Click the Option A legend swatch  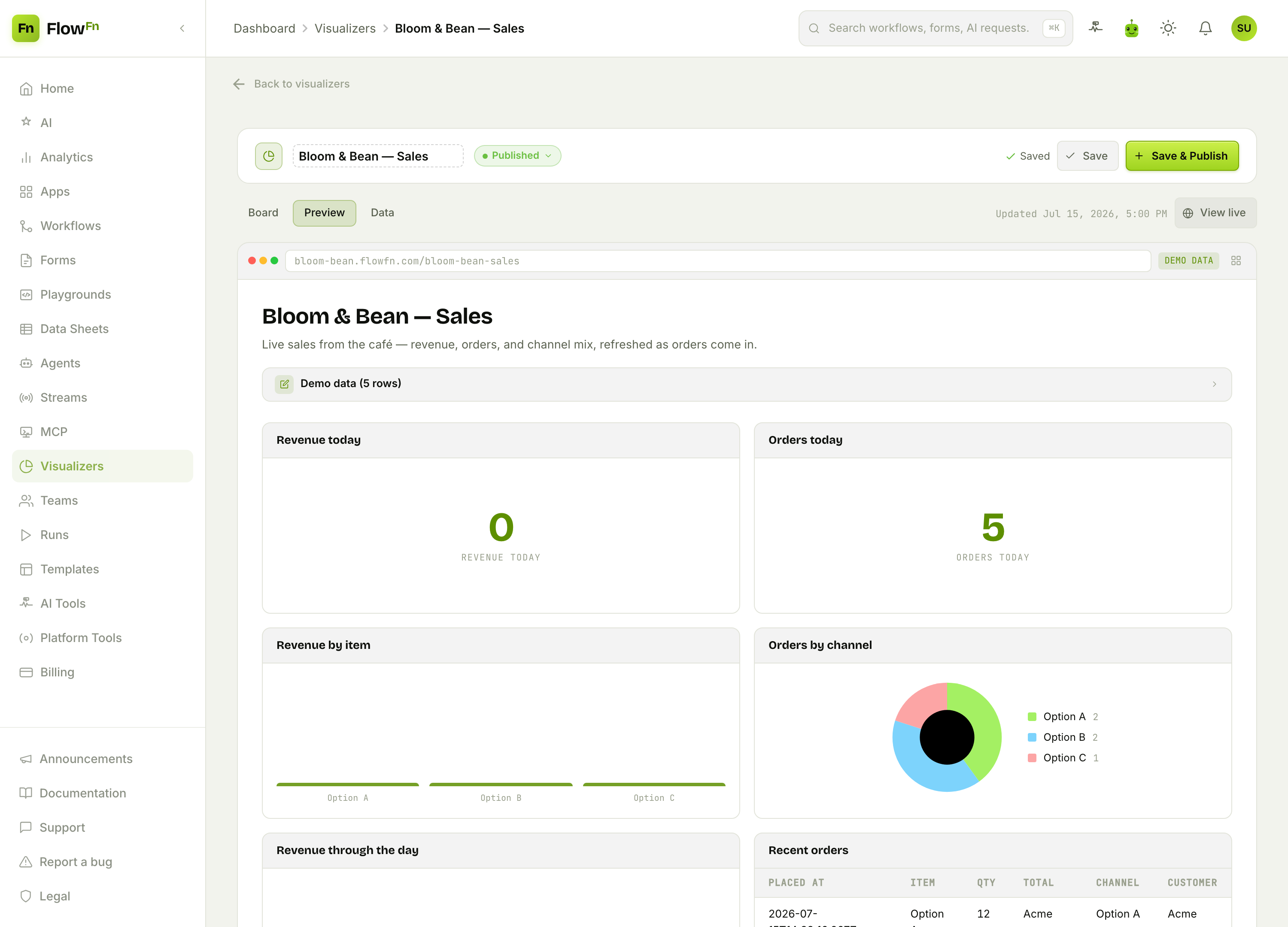click(1032, 716)
